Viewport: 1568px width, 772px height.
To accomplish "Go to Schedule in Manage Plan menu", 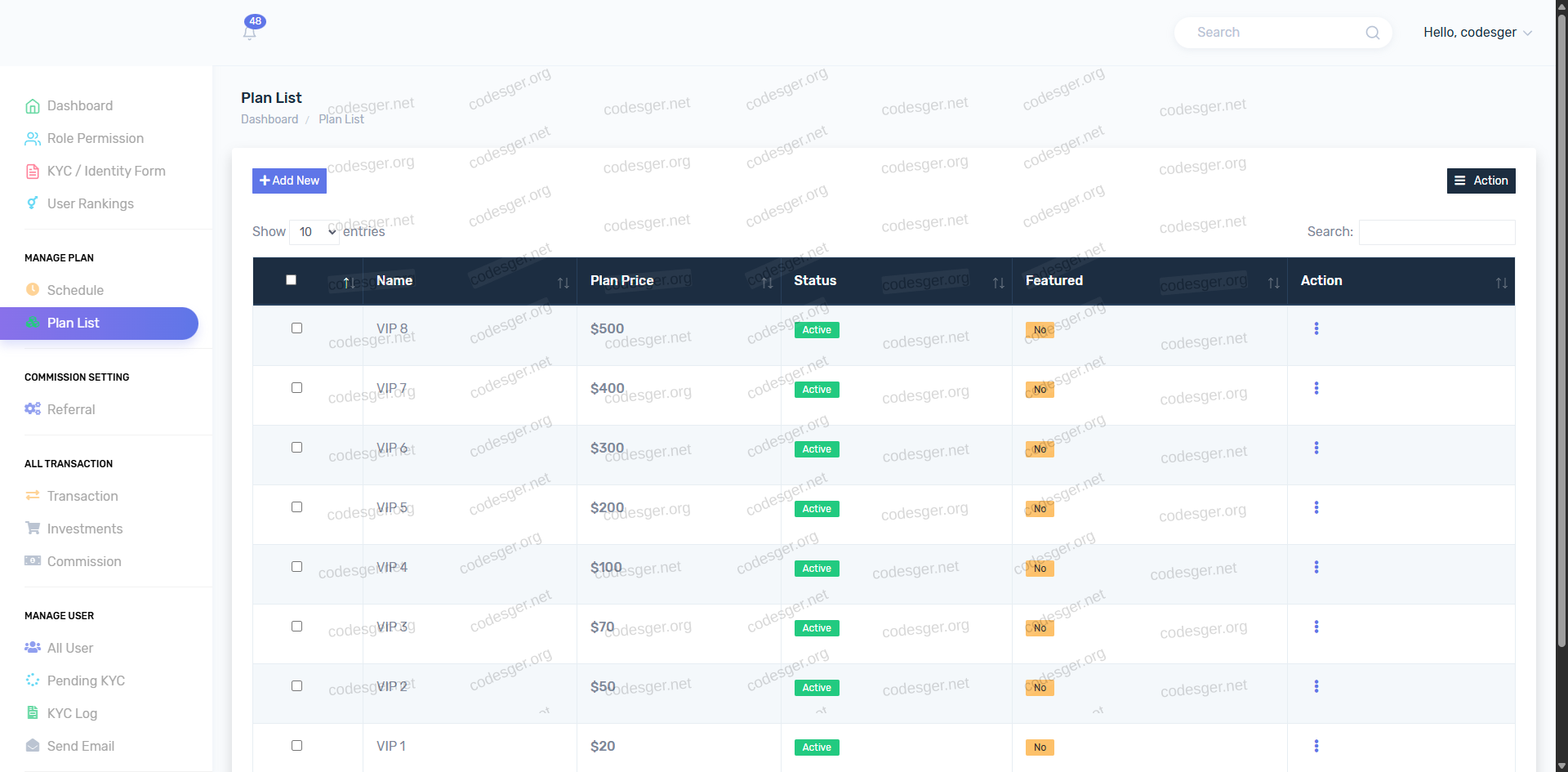I will click(x=75, y=290).
